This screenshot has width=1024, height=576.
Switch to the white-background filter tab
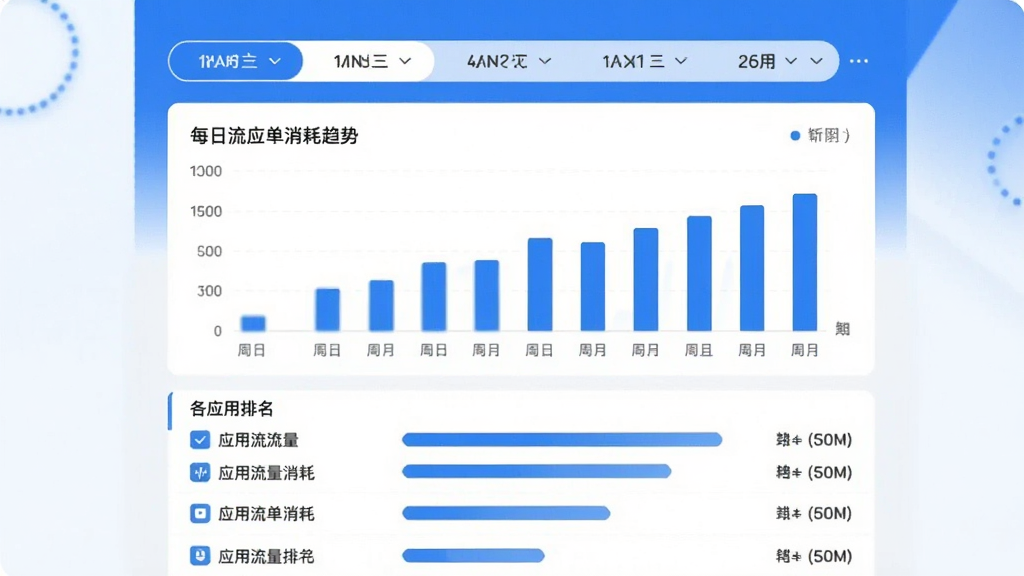pyautogui.click(x=370, y=61)
